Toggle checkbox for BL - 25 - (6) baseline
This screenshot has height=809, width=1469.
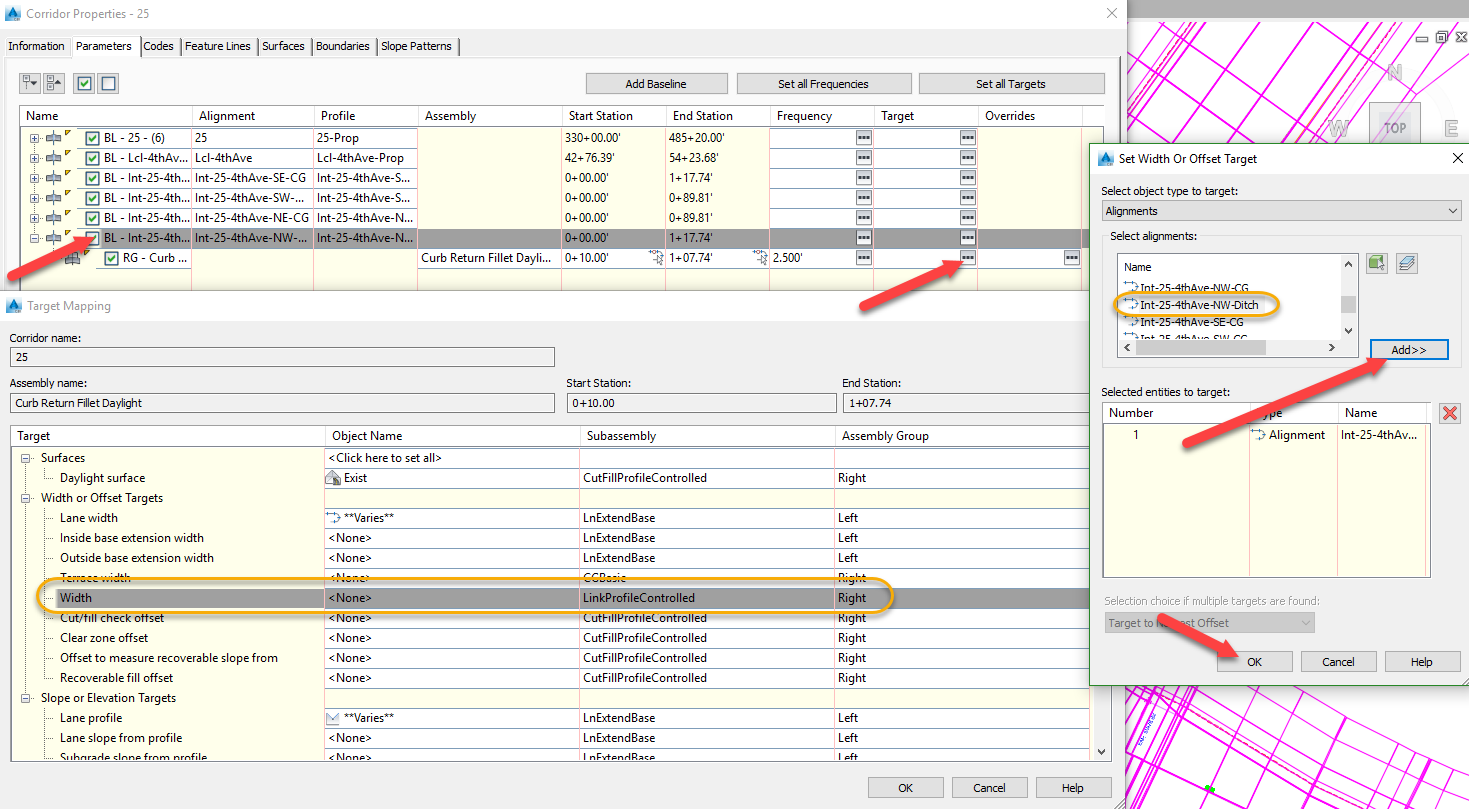pyautogui.click(x=92, y=138)
